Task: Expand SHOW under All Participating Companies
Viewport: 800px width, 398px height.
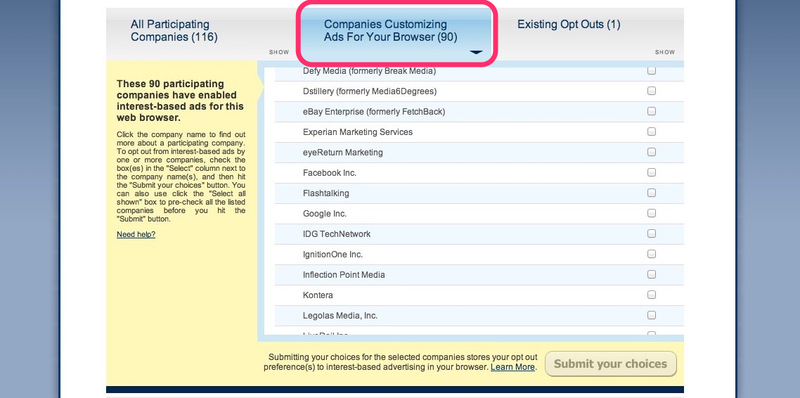Action: click(x=279, y=52)
